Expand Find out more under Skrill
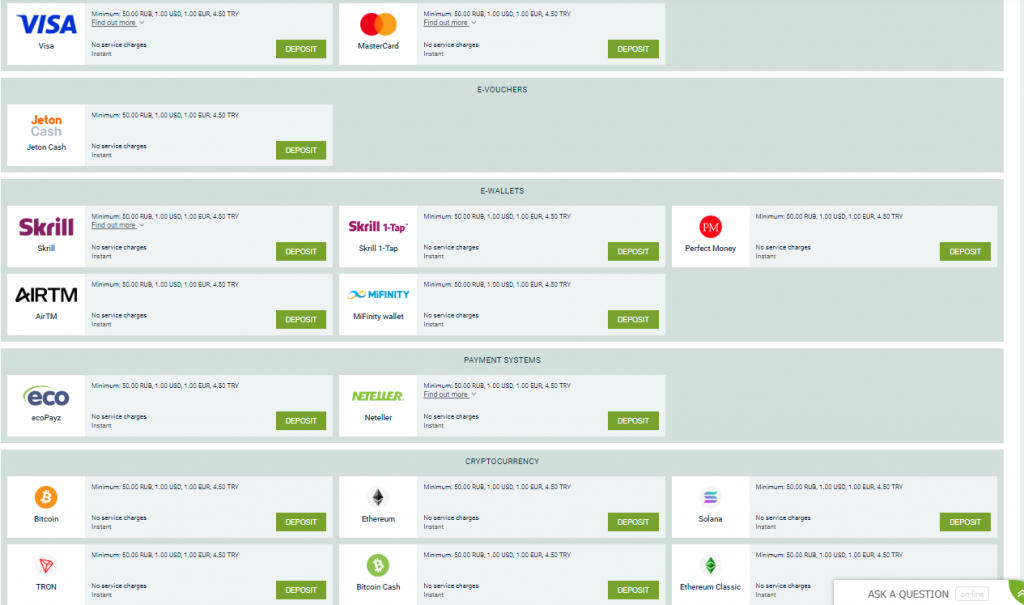This screenshot has height=605, width=1024. (x=118, y=225)
